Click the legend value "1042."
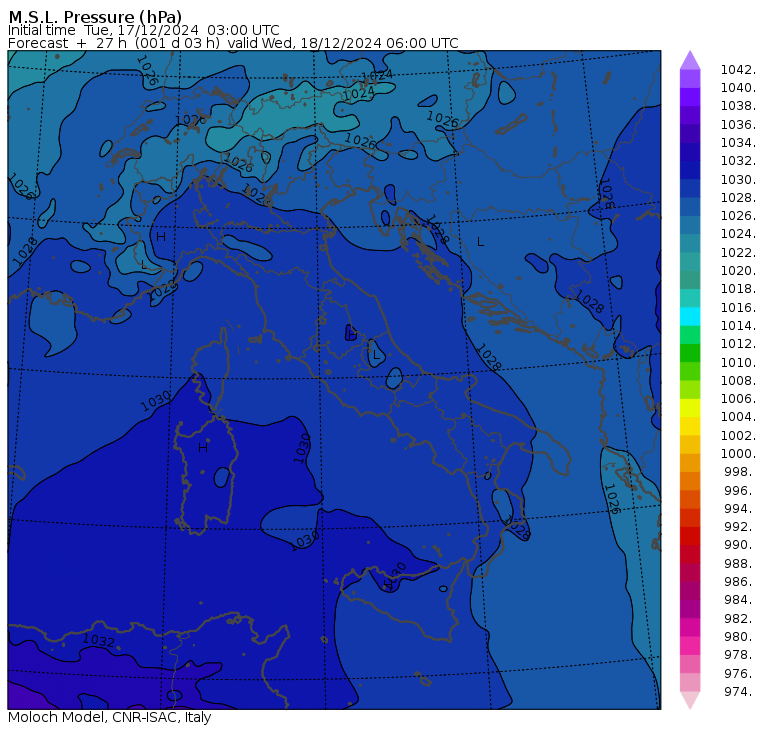 click(738, 70)
